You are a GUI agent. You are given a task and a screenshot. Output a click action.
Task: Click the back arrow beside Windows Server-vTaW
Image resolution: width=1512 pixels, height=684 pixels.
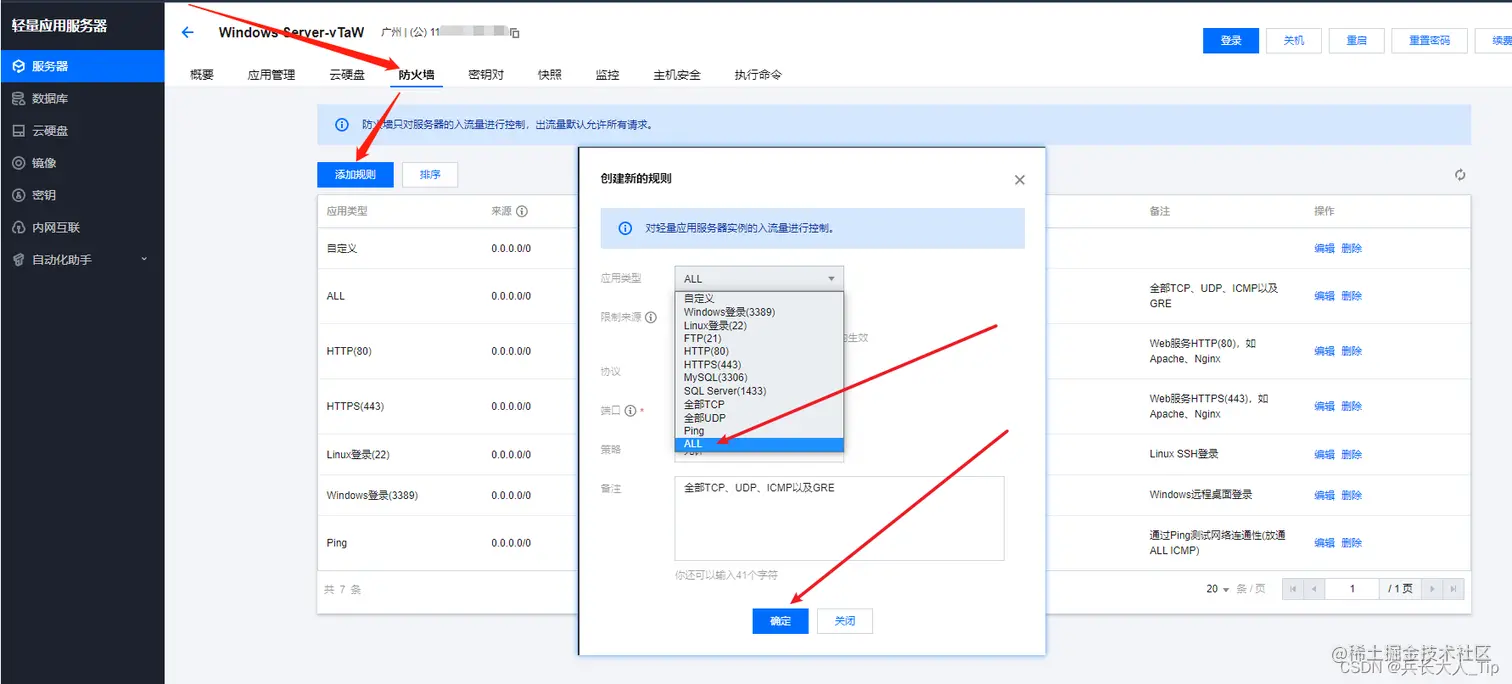pyautogui.click(x=186, y=31)
